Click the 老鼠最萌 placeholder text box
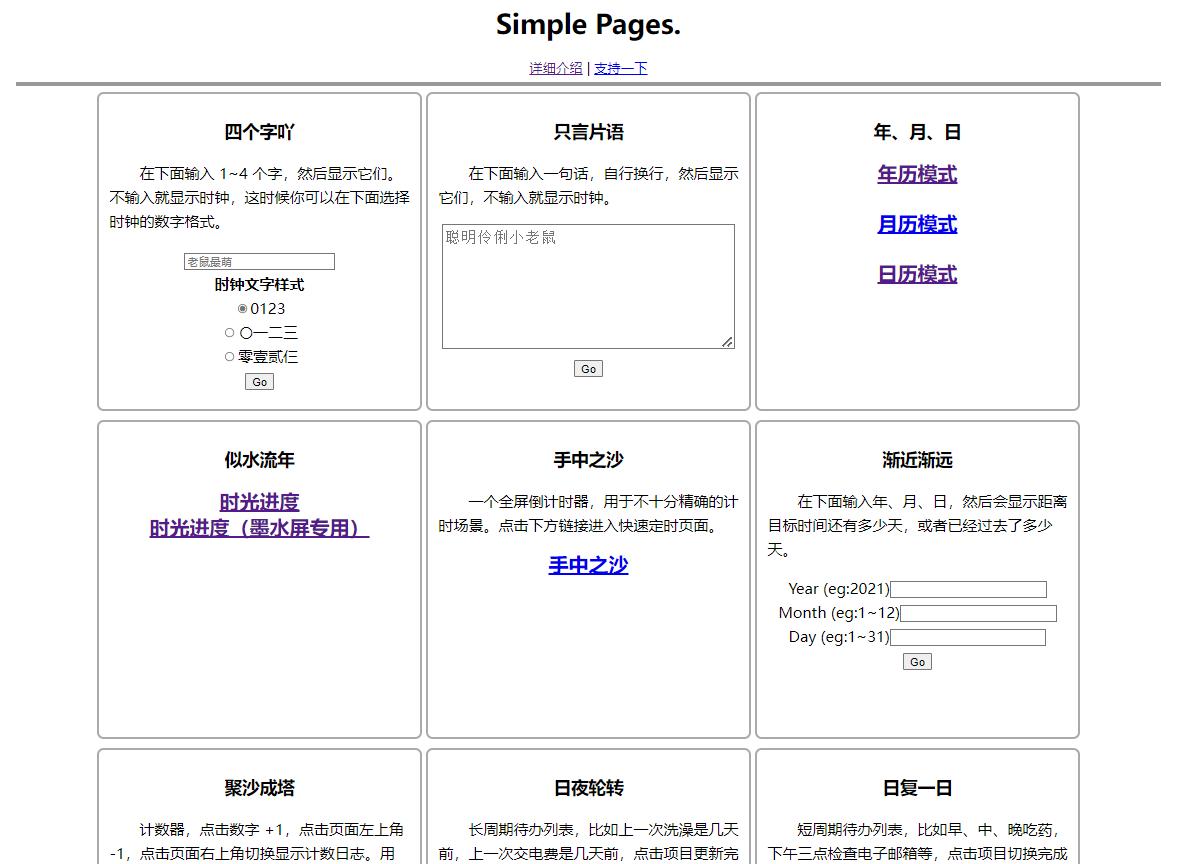The image size is (1193, 864). [x=258, y=261]
